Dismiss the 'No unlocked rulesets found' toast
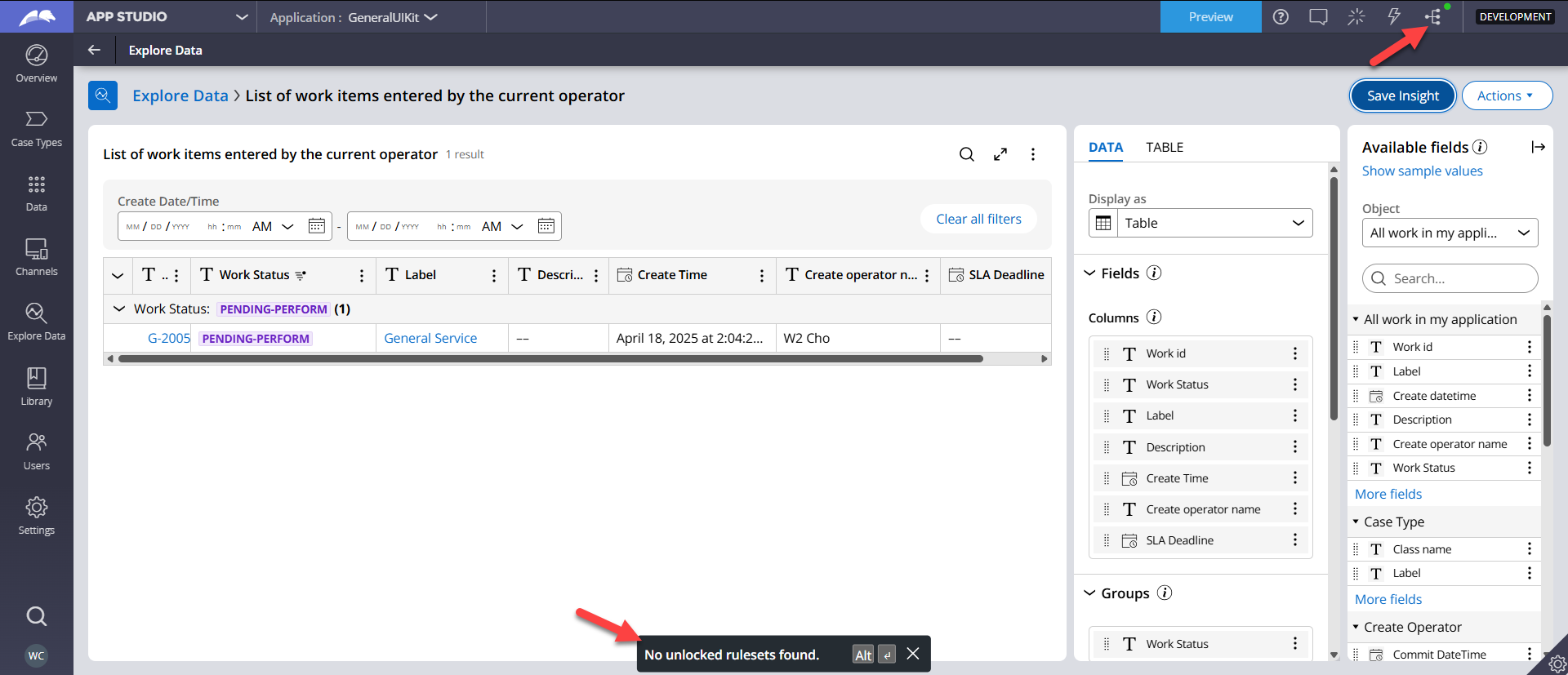The image size is (1568, 675). pos(913,654)
